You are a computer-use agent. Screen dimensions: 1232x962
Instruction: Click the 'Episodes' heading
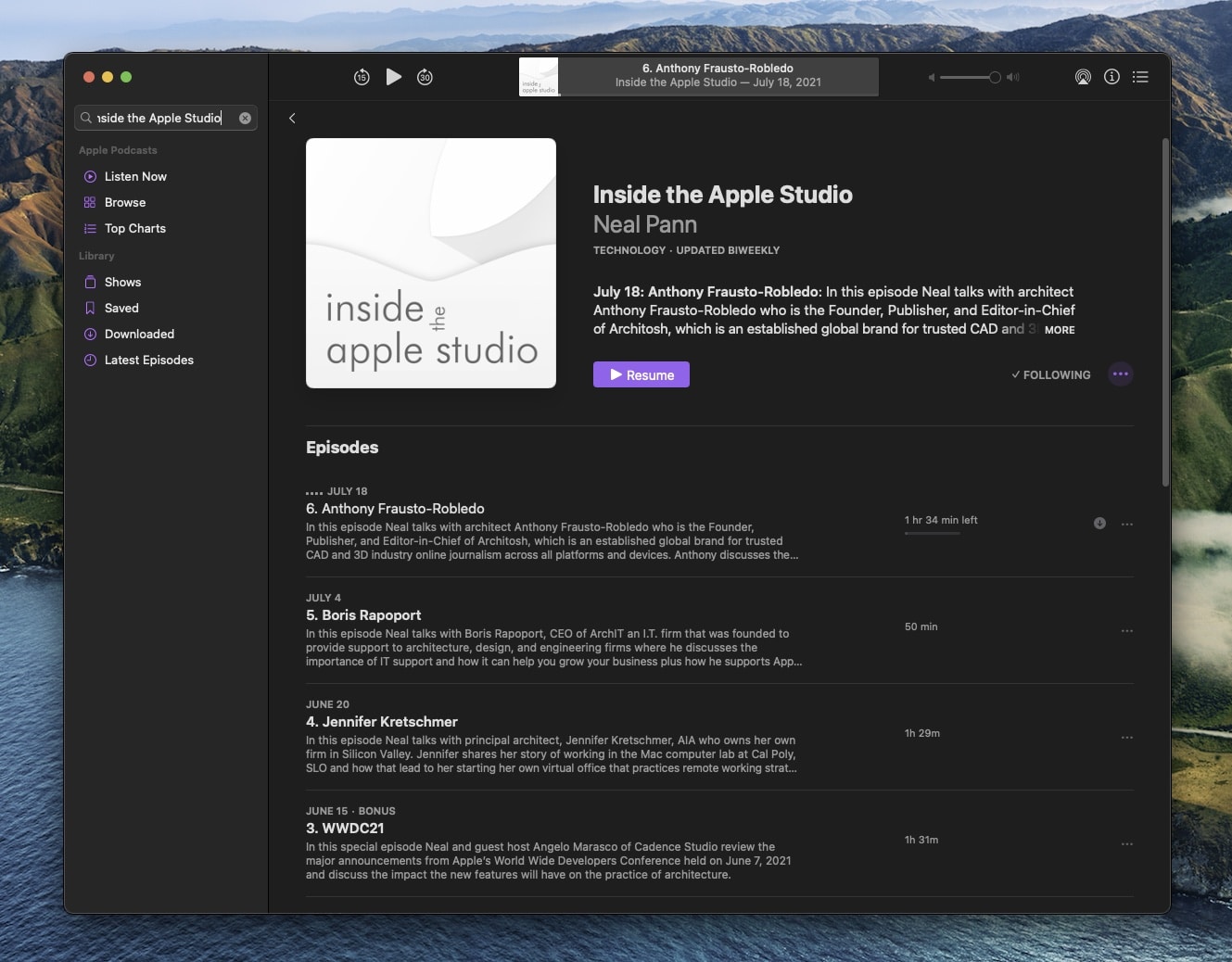342,447
